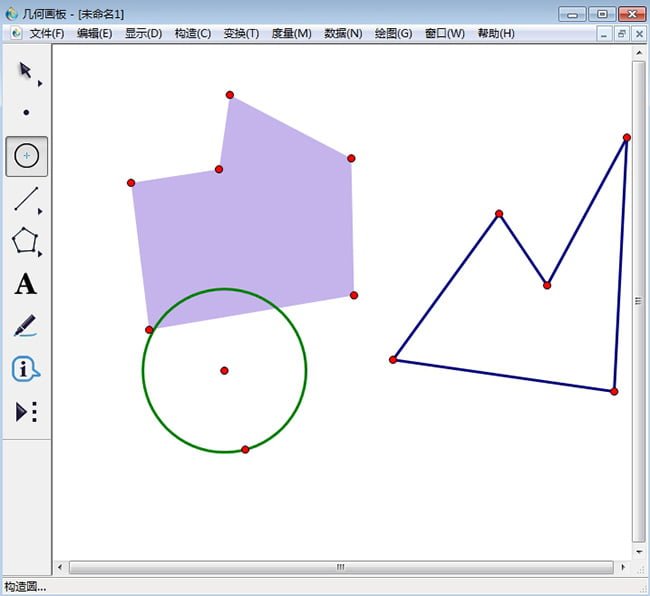This screenshot has width=650, height=596.
Task: Expand the 显示(D) menu
Action: point(143,33)
